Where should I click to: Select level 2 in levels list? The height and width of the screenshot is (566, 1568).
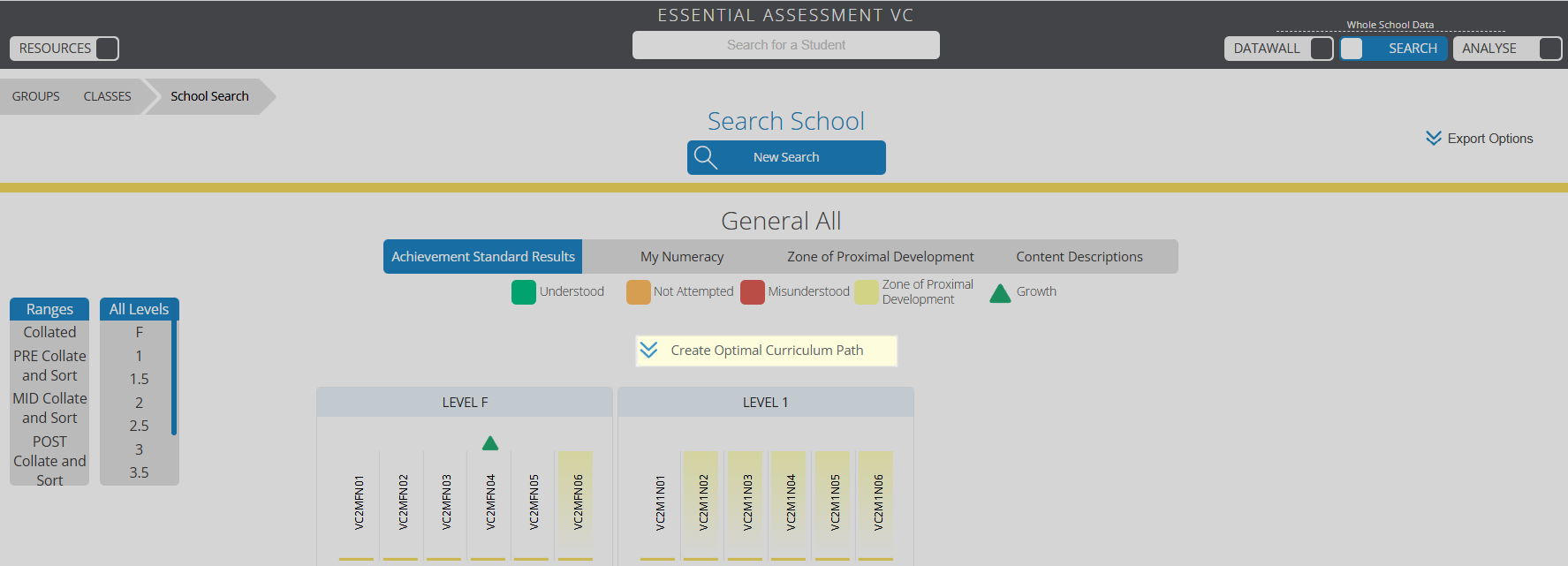coord(139,403)
